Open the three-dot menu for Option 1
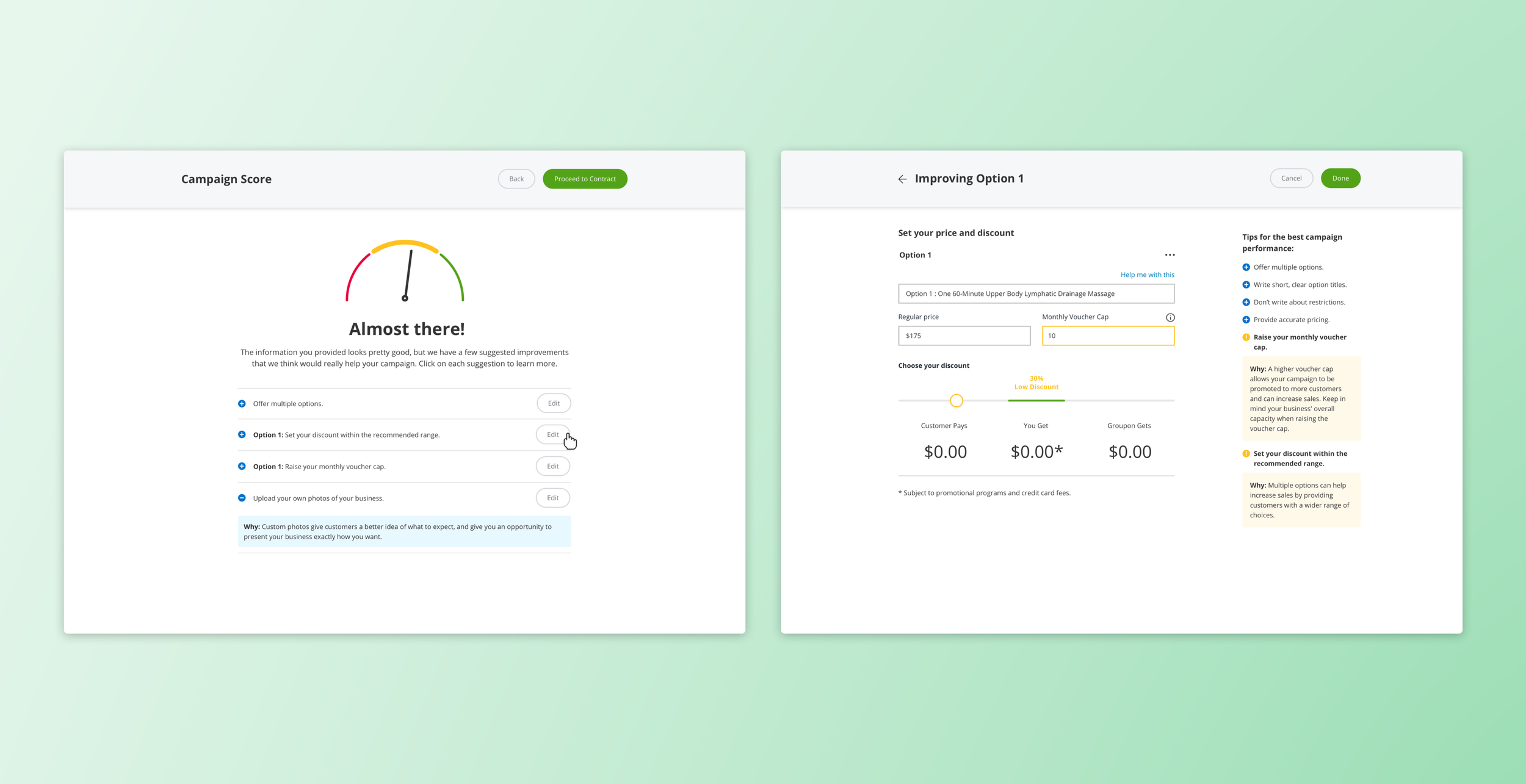This screenshot has width=1526, height=784. click(x=1169, y=255)
